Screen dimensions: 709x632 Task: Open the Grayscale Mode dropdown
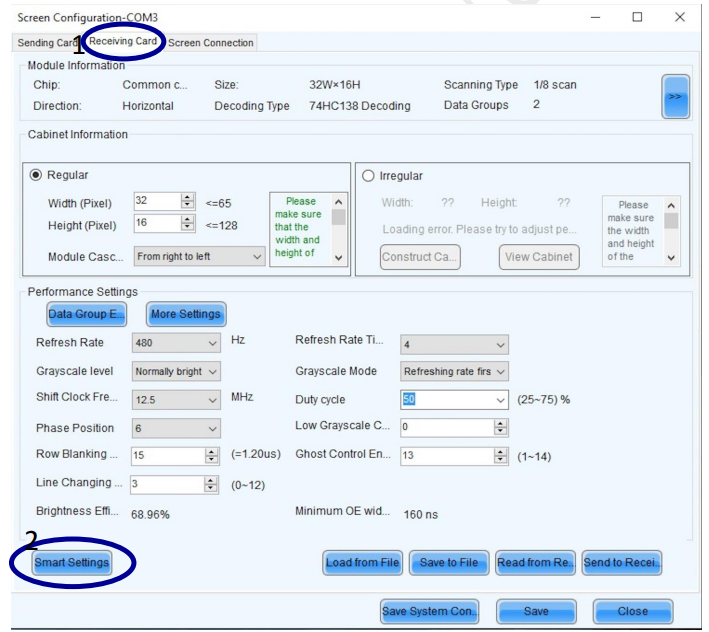[454, 372]
